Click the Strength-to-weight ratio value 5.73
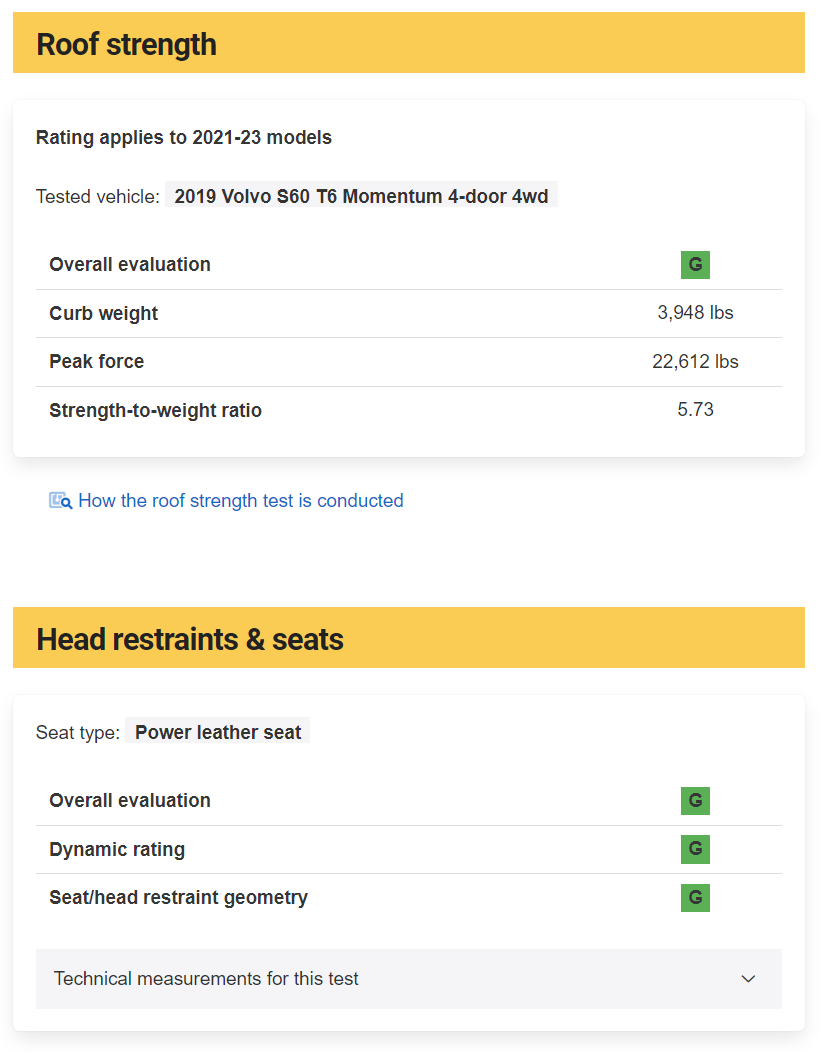The width and height of the screenshot is (824, 1052). click(x=695, y=409)
